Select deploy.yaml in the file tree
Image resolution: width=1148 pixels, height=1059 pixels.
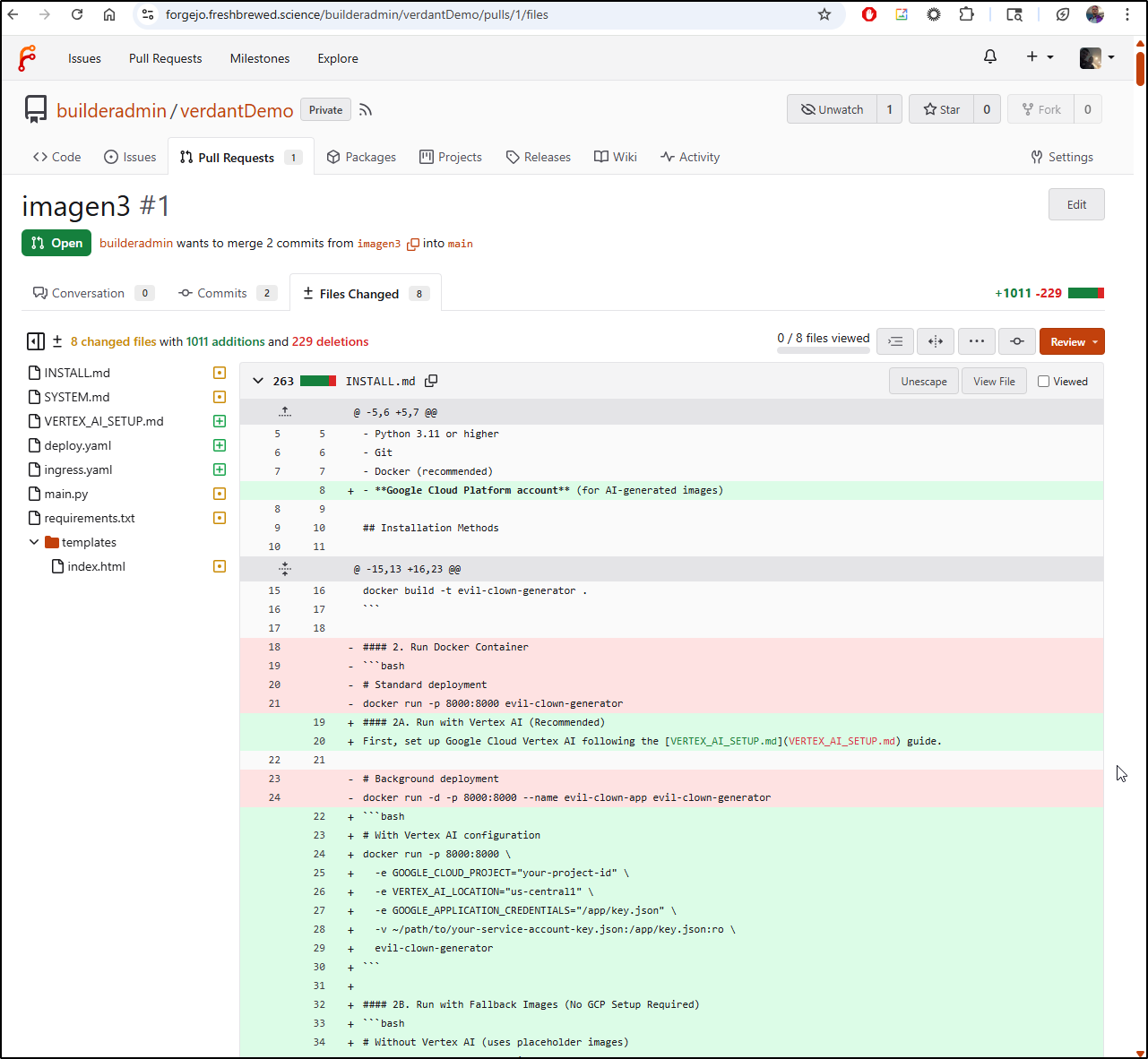point(78,445)
